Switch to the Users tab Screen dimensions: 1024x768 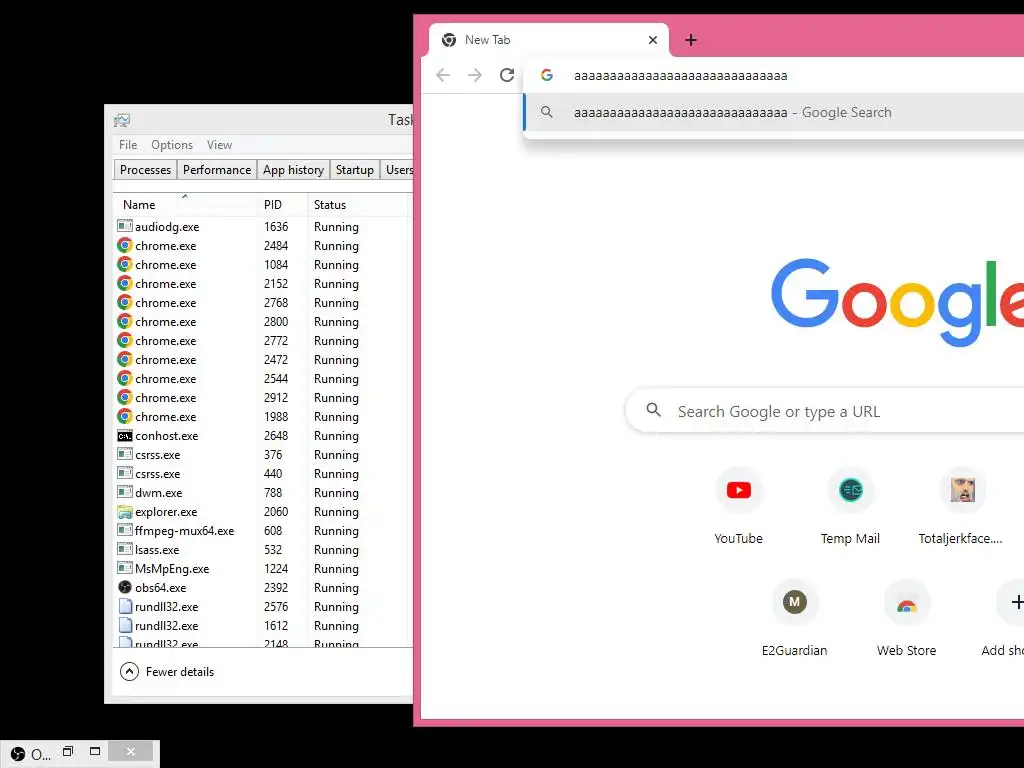tap(397, 170)
